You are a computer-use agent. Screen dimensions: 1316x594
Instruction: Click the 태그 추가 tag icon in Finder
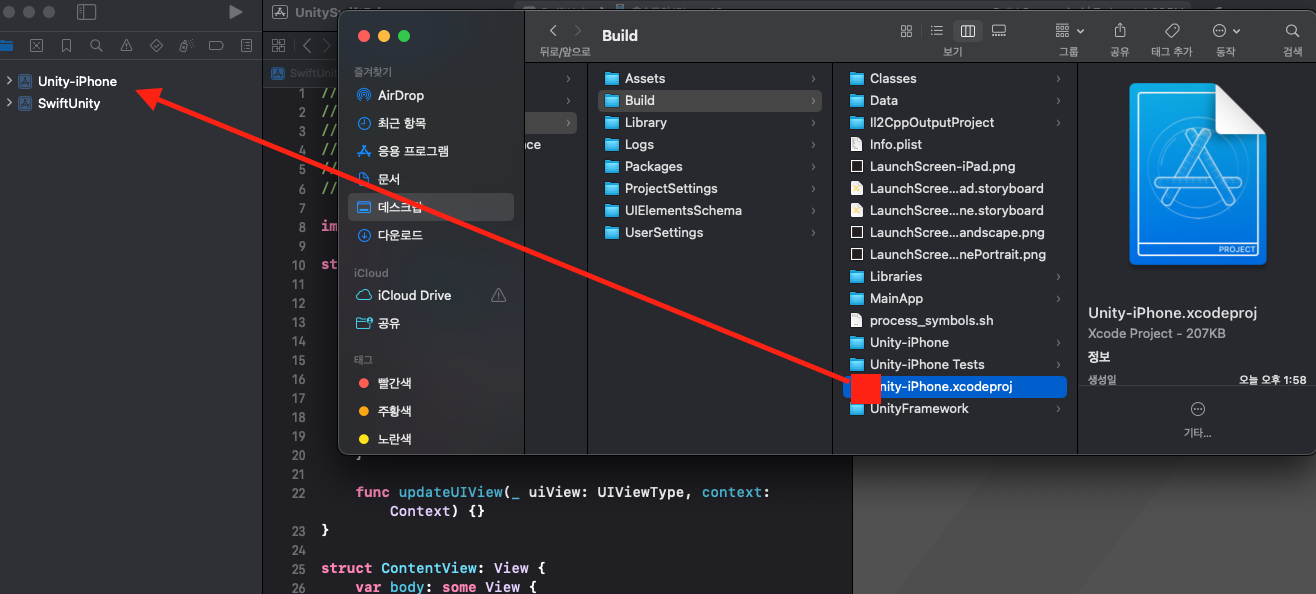click(1171, 31)
